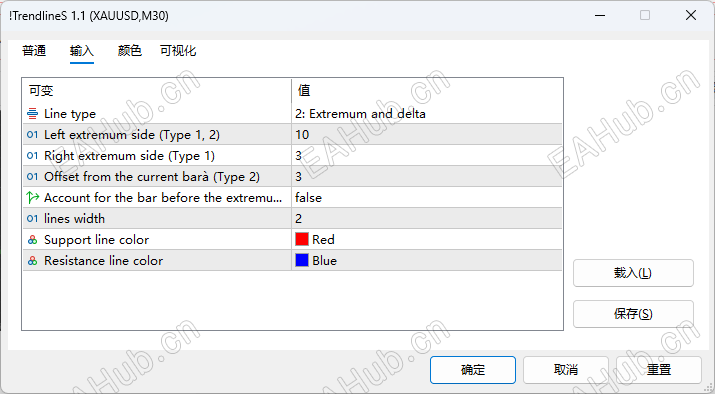Image resolution: width=715 pixels, height=394 pixels.
Task: Open the '2: Extremum and delta' value dropdown
Action: (427, 114)
